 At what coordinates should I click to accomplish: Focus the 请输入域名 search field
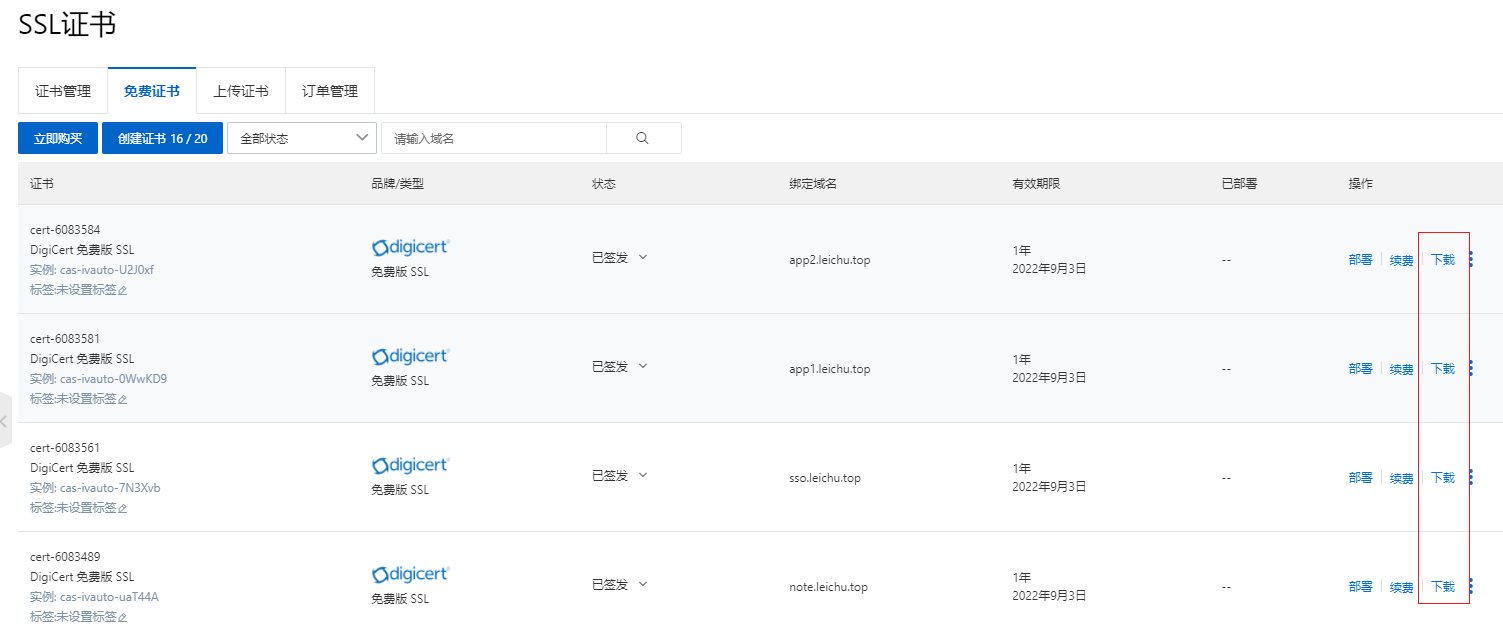click(494, 138)
